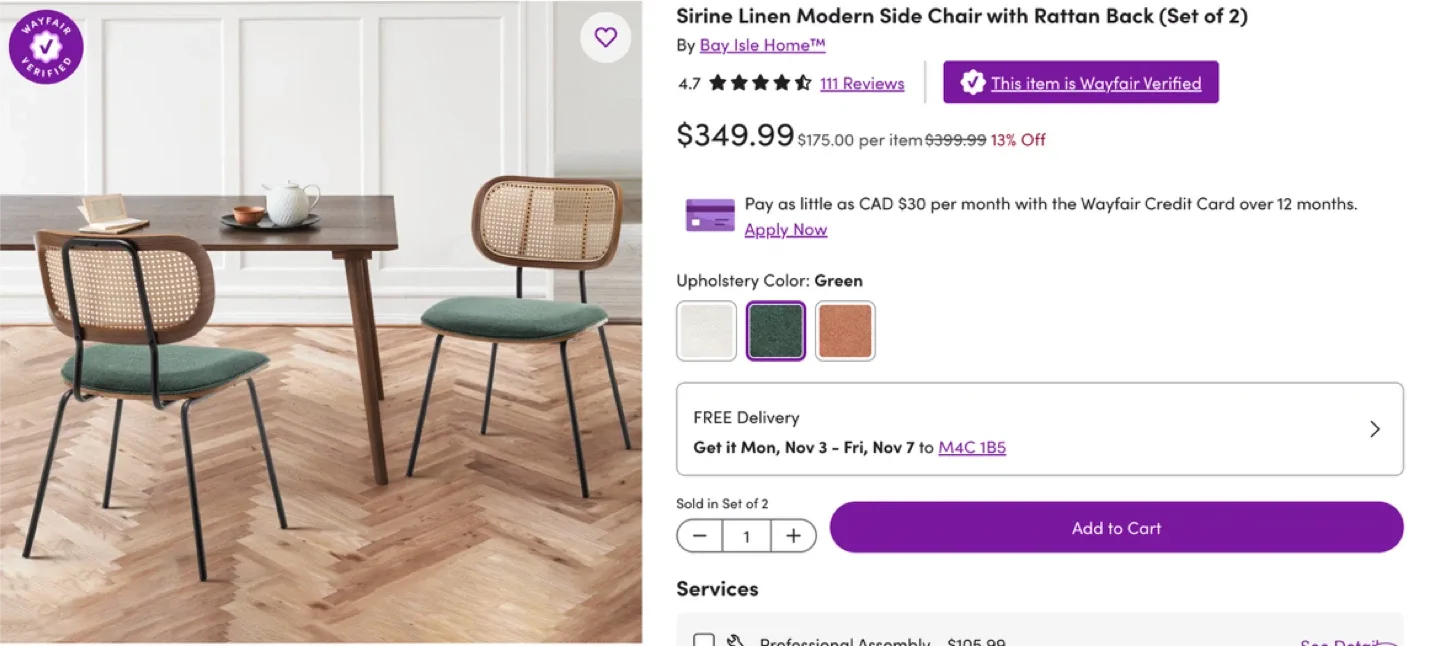Click the minus icon to decrease quantity
The height and width of the screenshot is (646, 1440).
pyautogui.click(x=699, y=536)
